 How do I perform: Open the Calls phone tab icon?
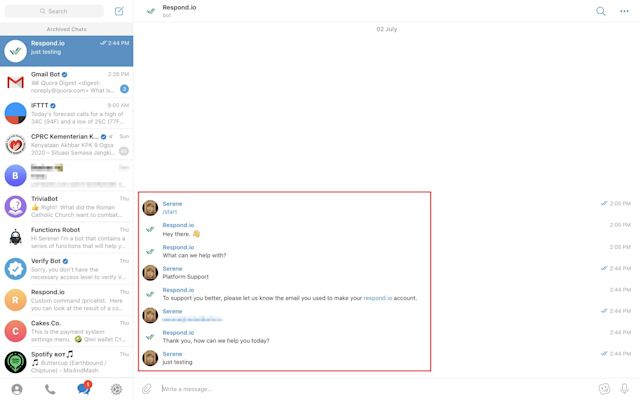(x=50, y=389)
